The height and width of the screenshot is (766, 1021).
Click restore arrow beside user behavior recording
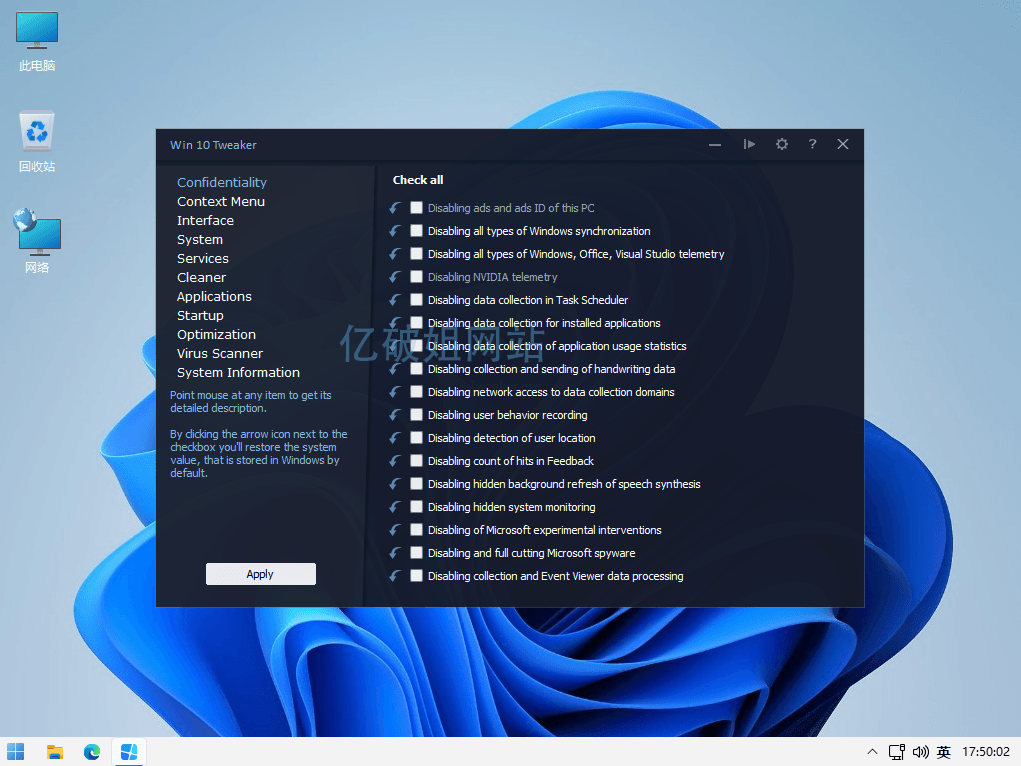coord(395,415)
